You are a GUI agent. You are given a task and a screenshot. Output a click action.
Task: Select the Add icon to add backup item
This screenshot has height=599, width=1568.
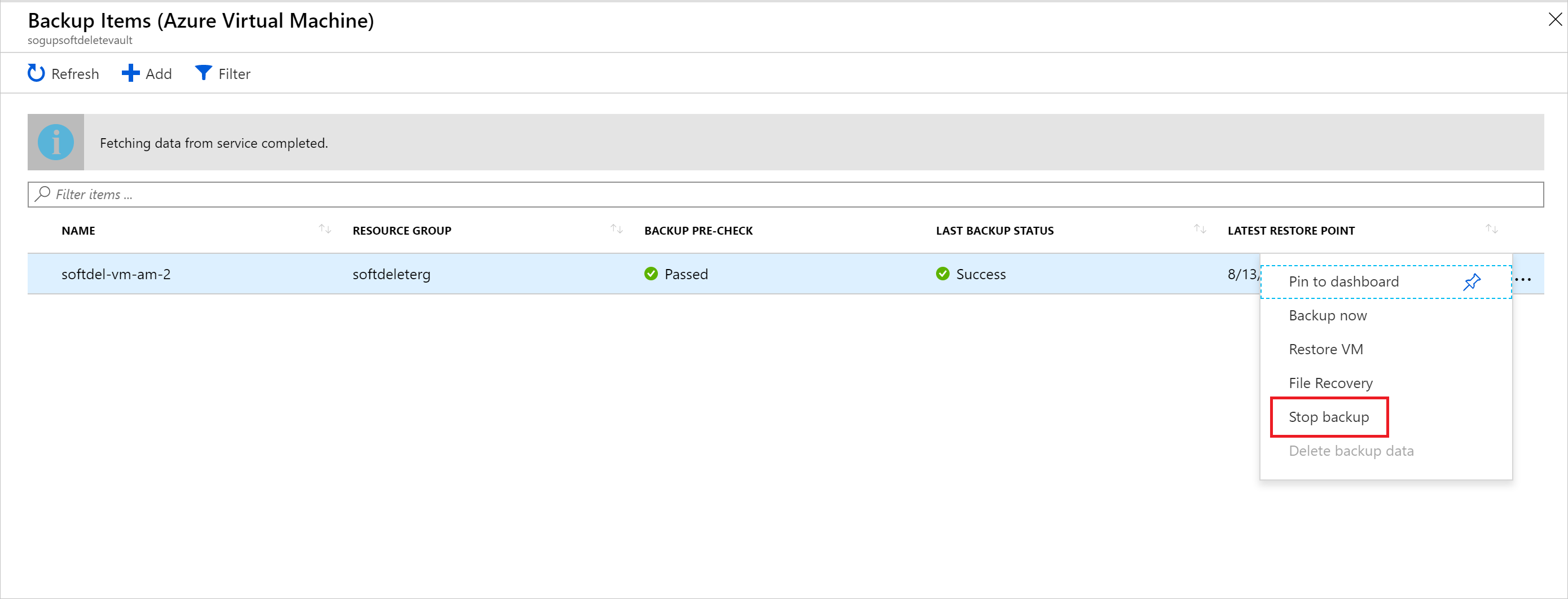pos(130,73)
